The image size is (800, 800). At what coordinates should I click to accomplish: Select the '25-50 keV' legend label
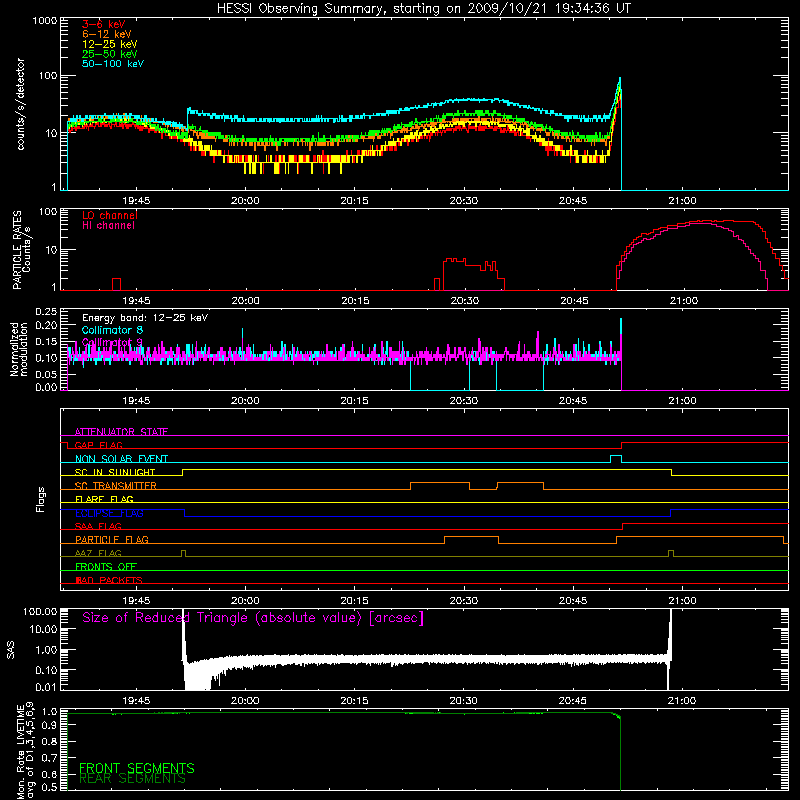(x=110, y=54)
